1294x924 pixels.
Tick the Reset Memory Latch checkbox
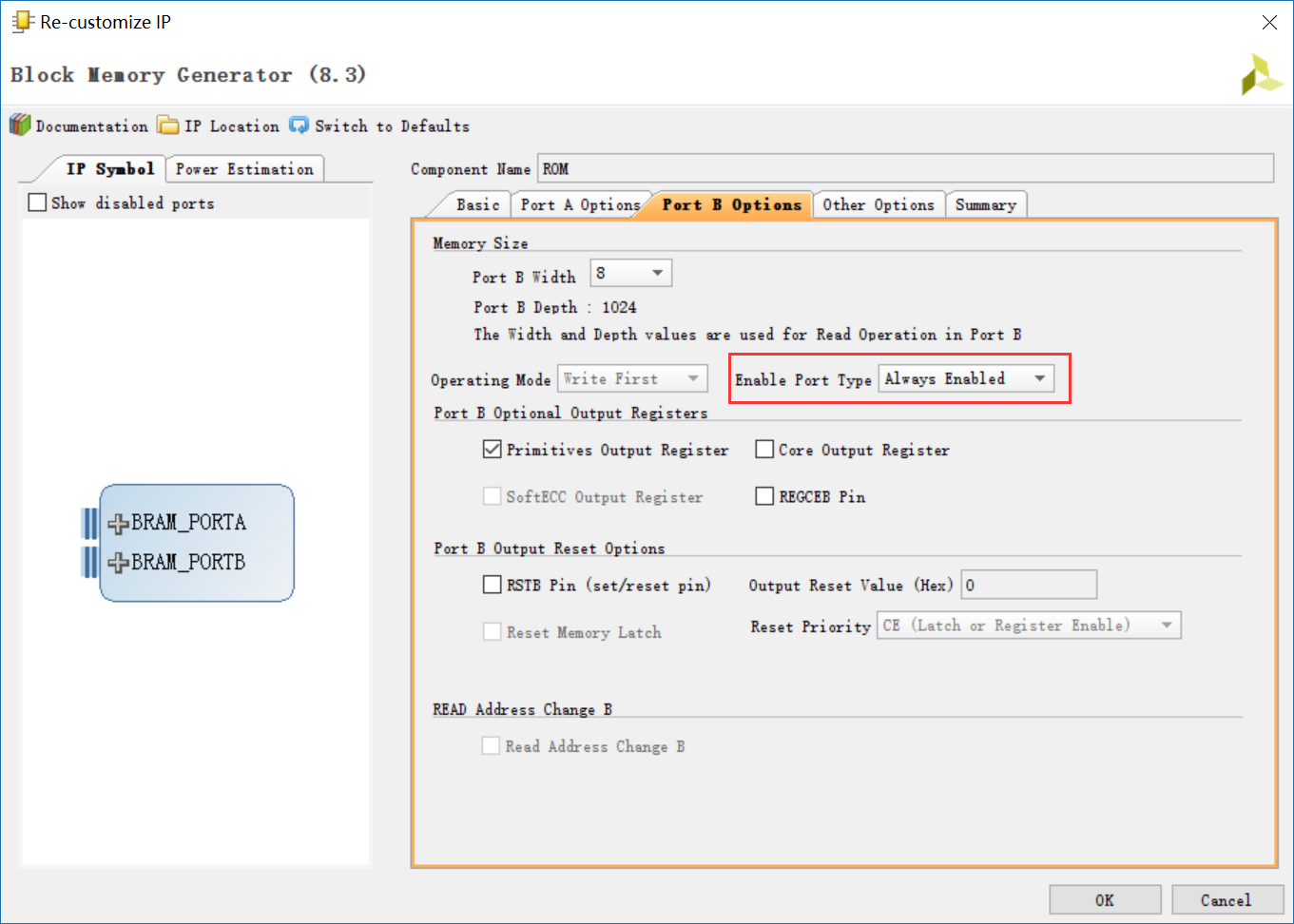click(492, 632)
